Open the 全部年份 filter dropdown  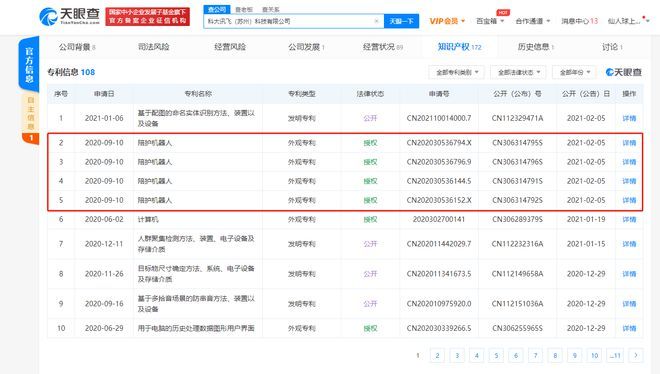coord(574,72)
